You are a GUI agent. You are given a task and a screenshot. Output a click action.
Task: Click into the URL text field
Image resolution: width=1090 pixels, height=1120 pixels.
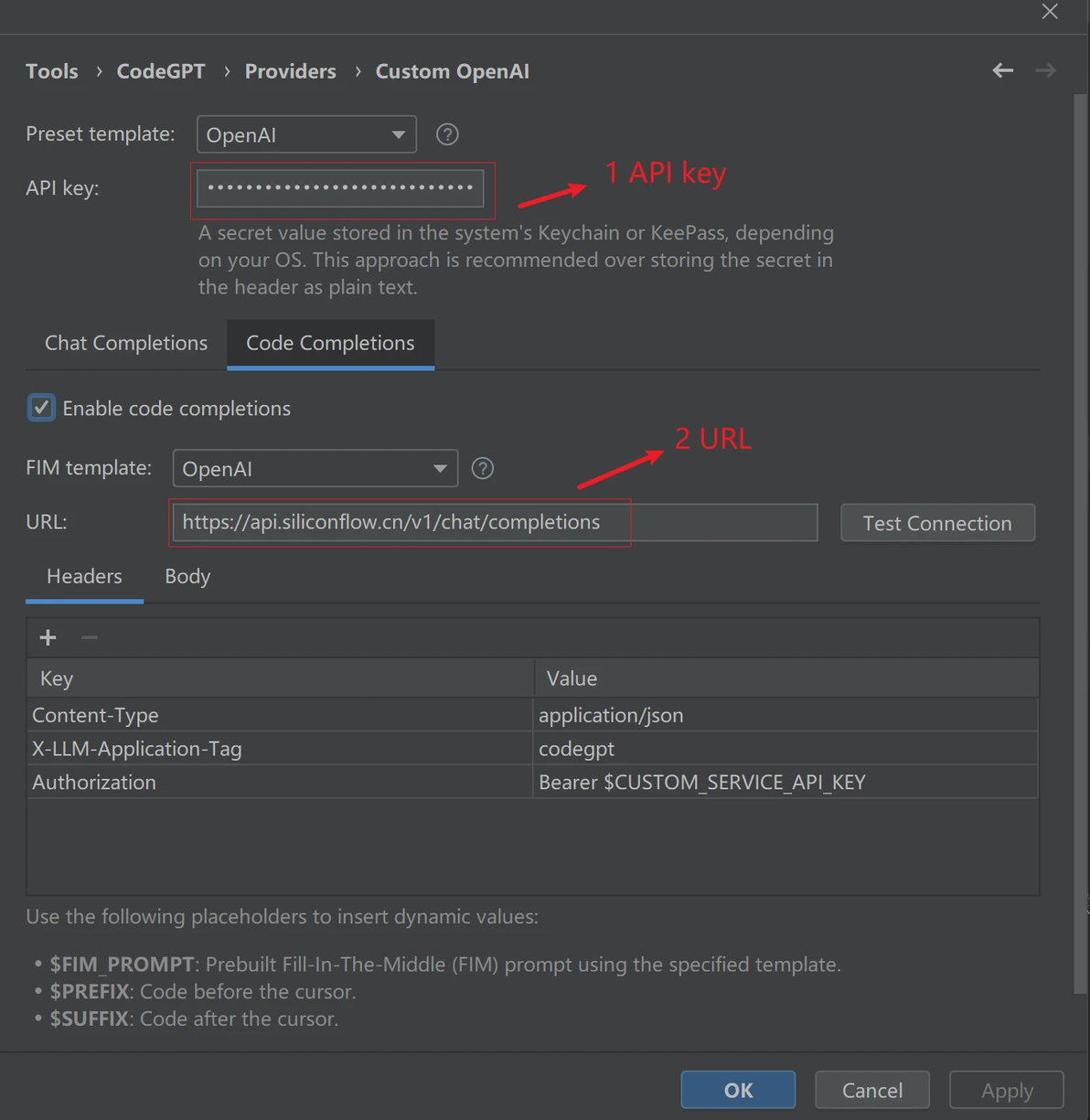(494, 522)
